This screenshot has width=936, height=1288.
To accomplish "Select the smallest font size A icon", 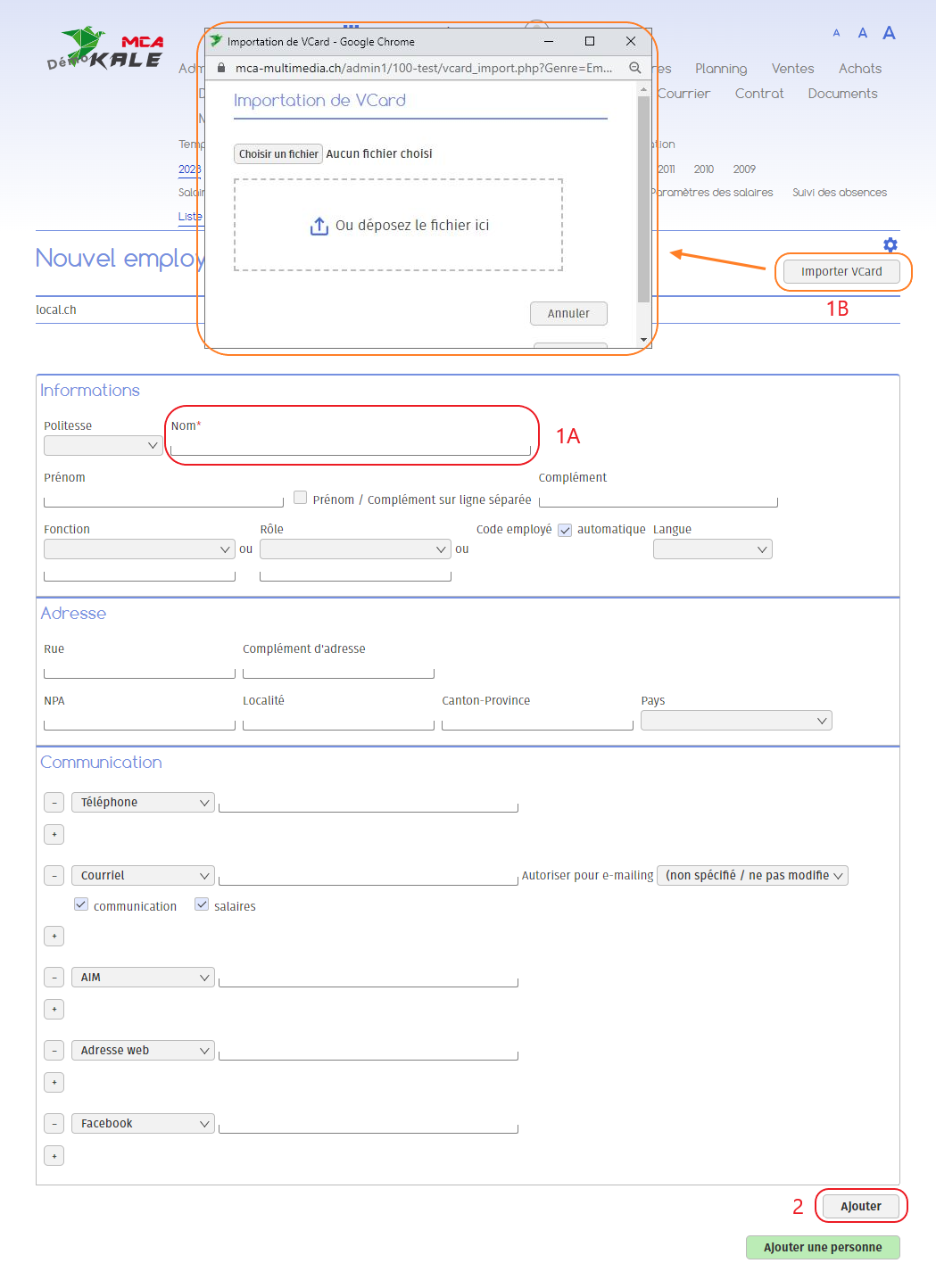I will tap(836, 33).
